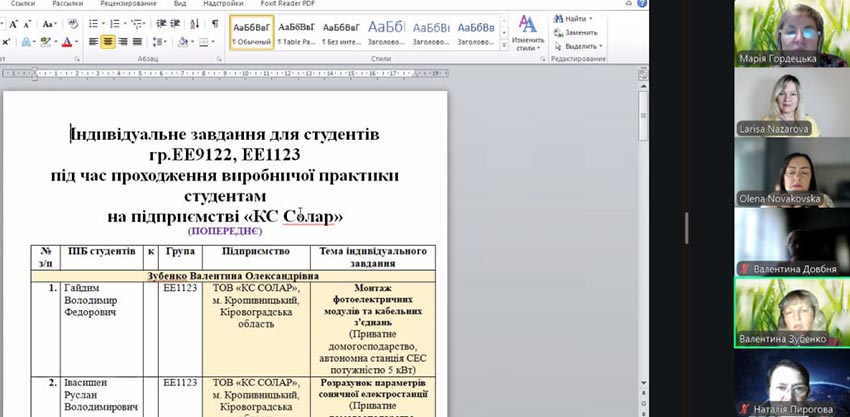Apply the Обычный style
Screen dimensions: 850x417
251,35
